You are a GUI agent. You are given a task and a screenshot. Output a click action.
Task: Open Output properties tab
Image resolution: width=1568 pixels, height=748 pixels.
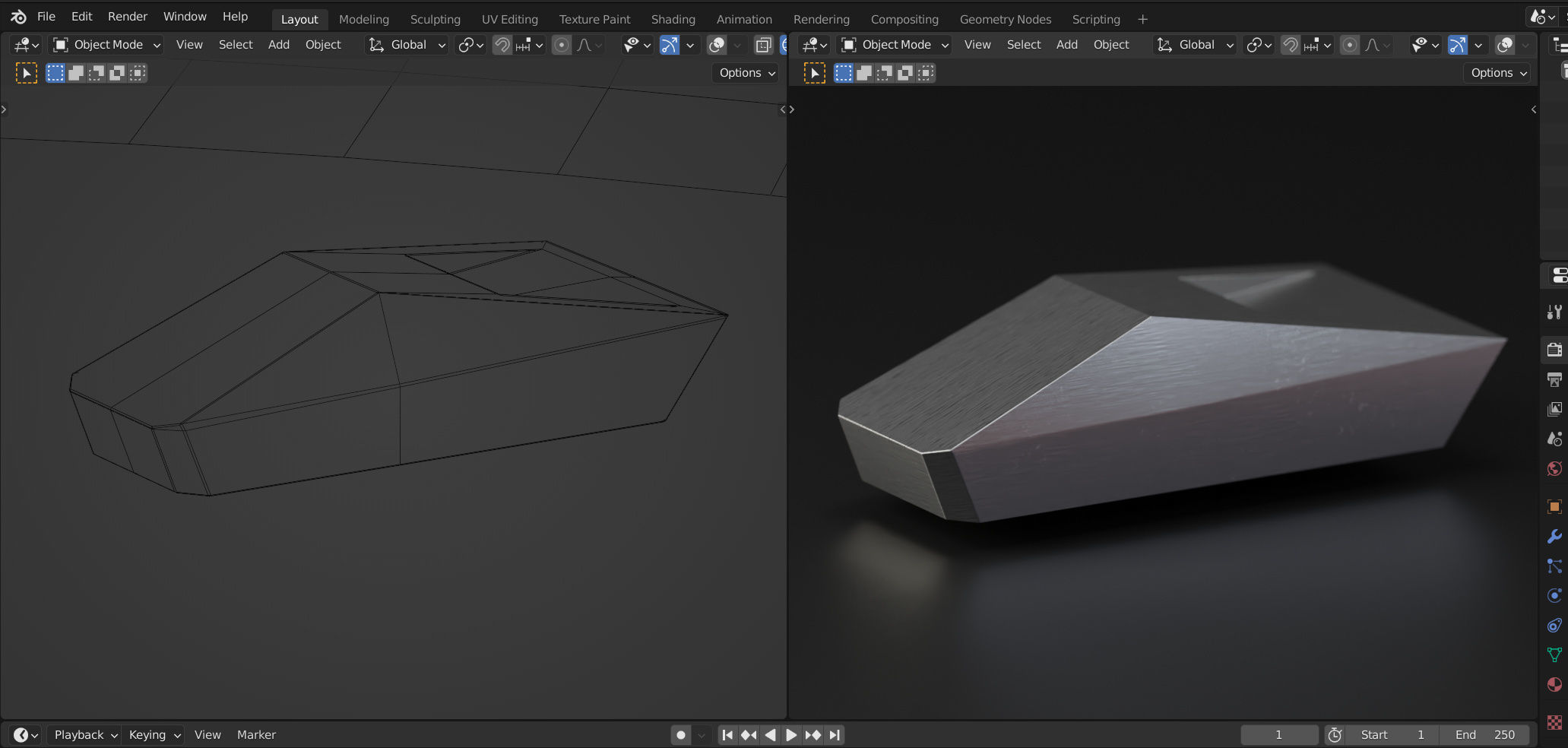(x=1554, y=379)
